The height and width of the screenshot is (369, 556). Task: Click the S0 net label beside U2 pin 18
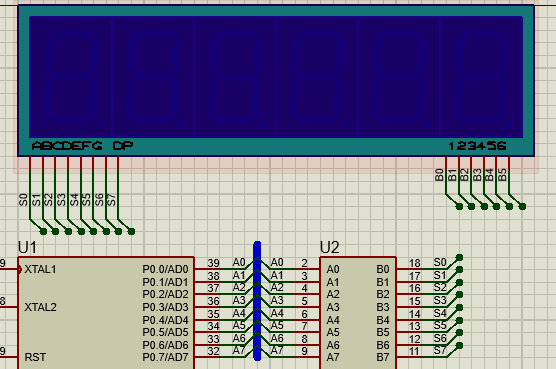pos(440,262)
